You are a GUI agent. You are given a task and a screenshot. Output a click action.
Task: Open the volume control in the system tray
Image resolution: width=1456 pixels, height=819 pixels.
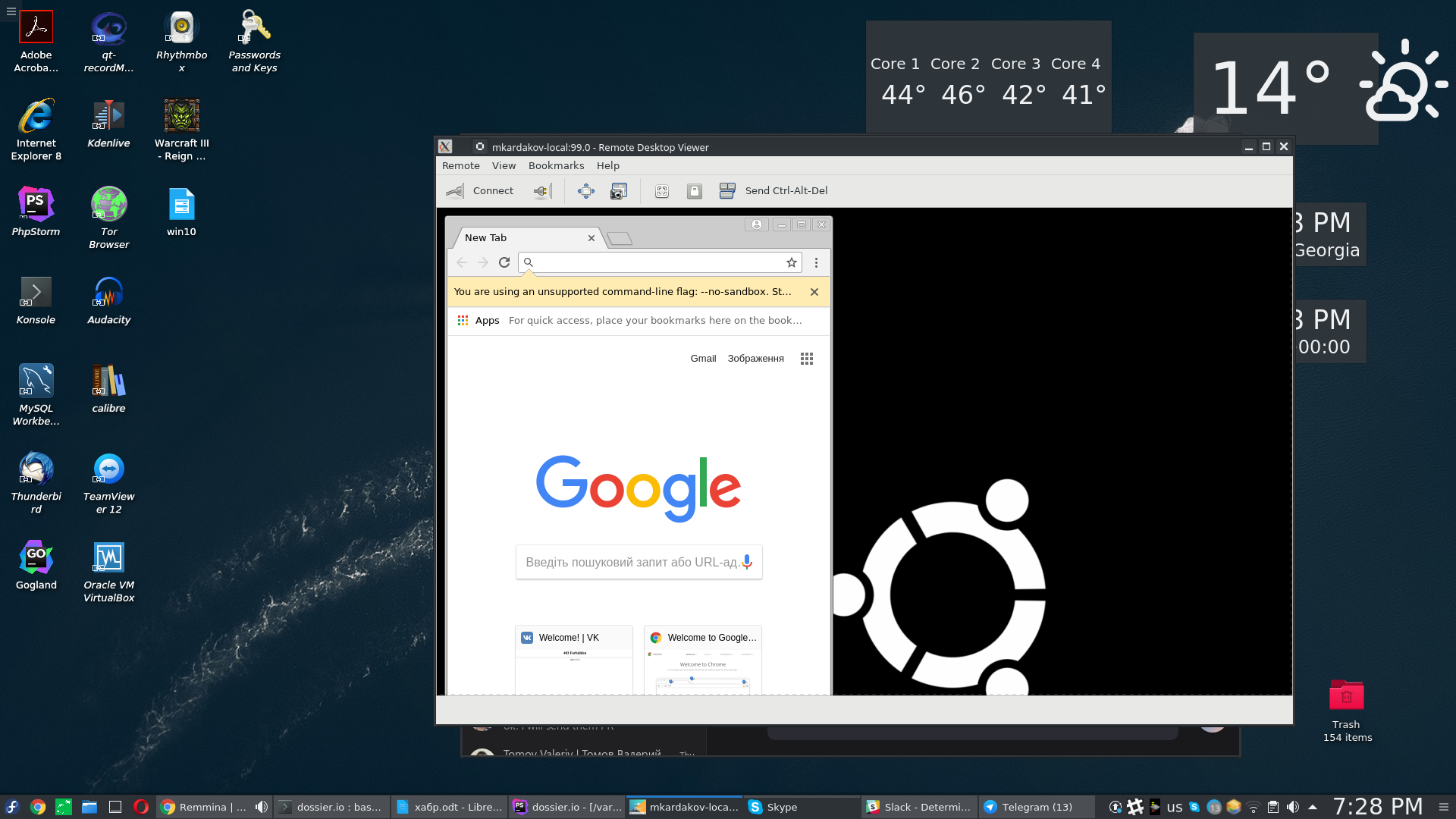[x=1293, y=807]
